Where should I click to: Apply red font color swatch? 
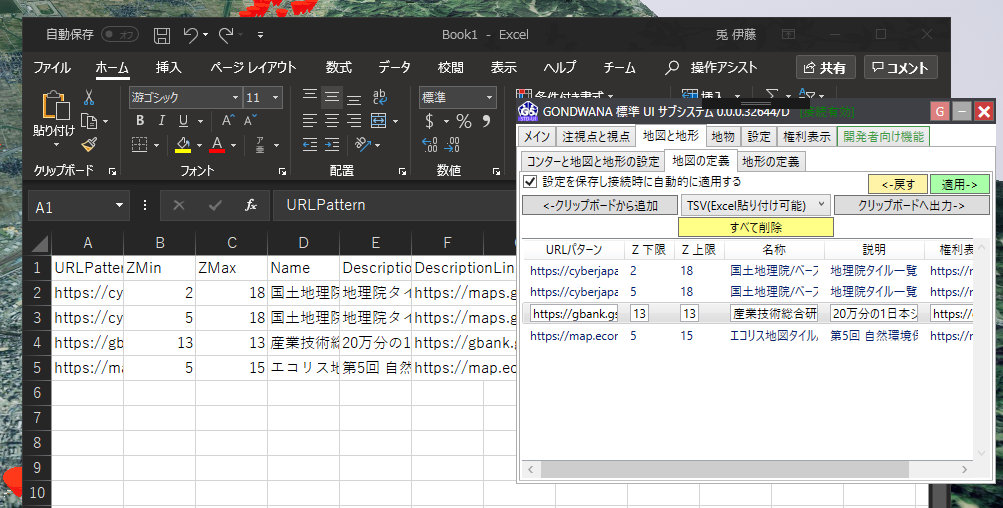pos(217,145)
